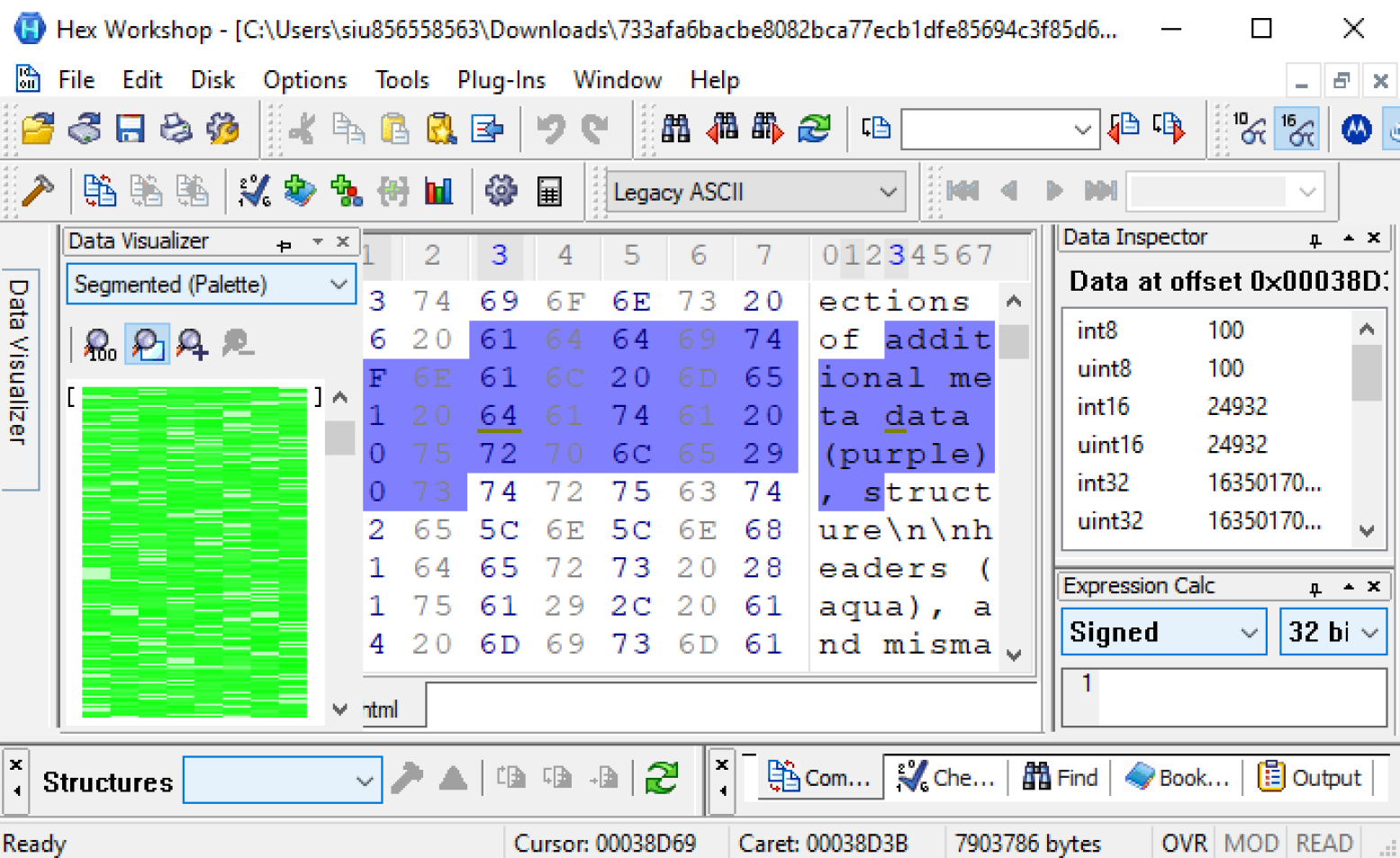Pin the Data Inspector panel
This screenshot has height=858, width=1400.
tap(1315, 239)
